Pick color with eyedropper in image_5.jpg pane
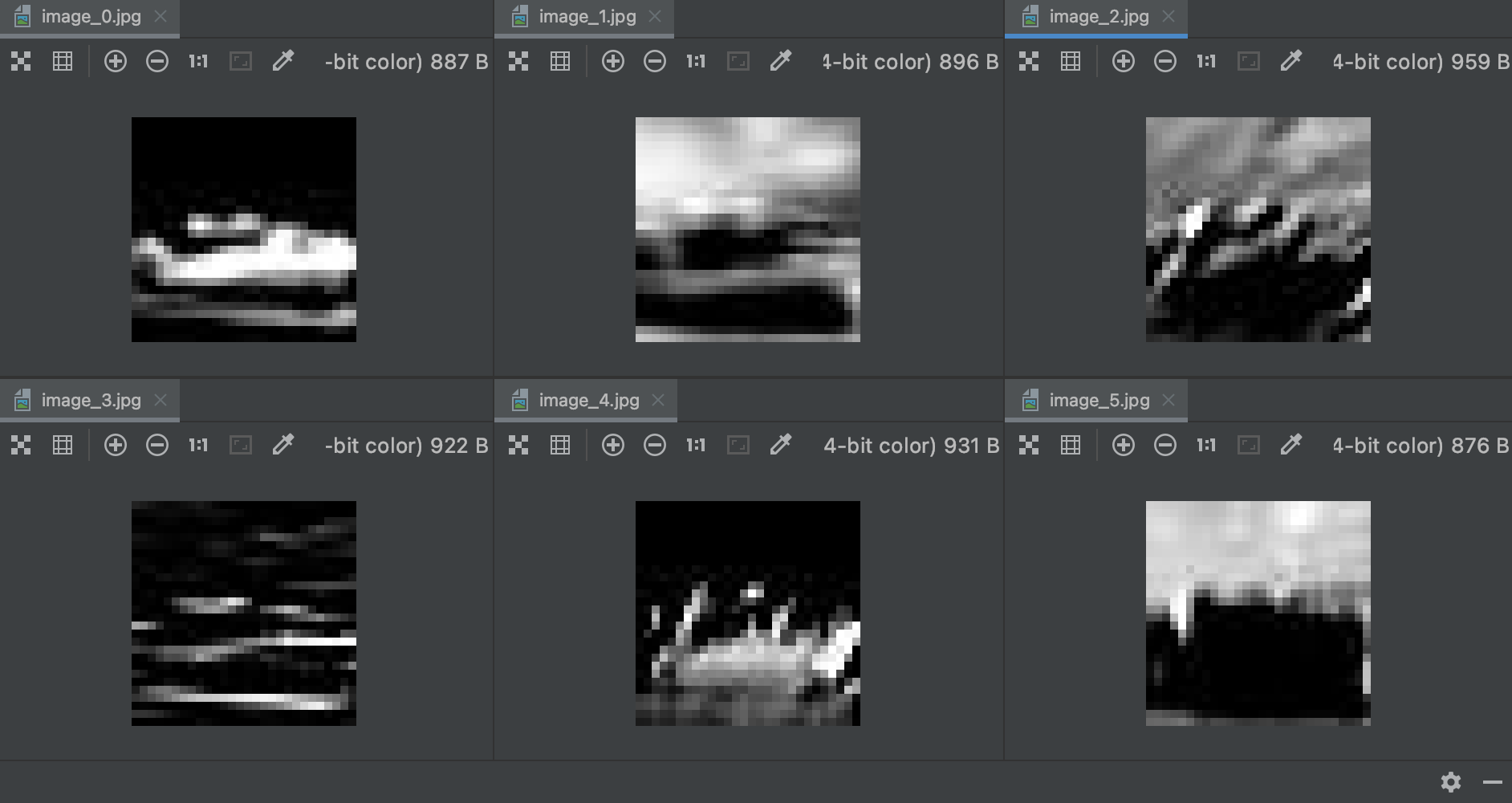 coord(1290,445)
